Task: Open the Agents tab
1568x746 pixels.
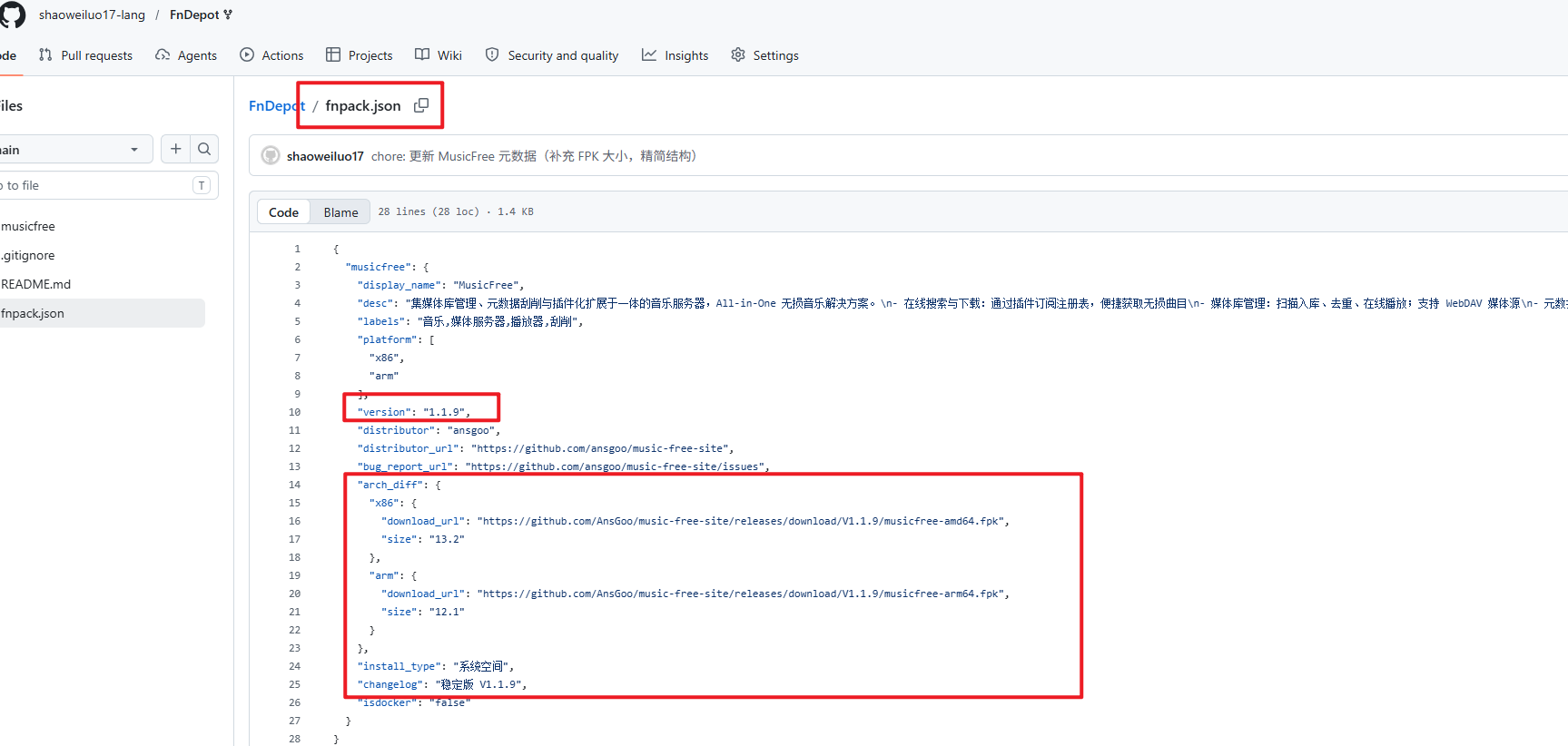Action: pos(186,55)
